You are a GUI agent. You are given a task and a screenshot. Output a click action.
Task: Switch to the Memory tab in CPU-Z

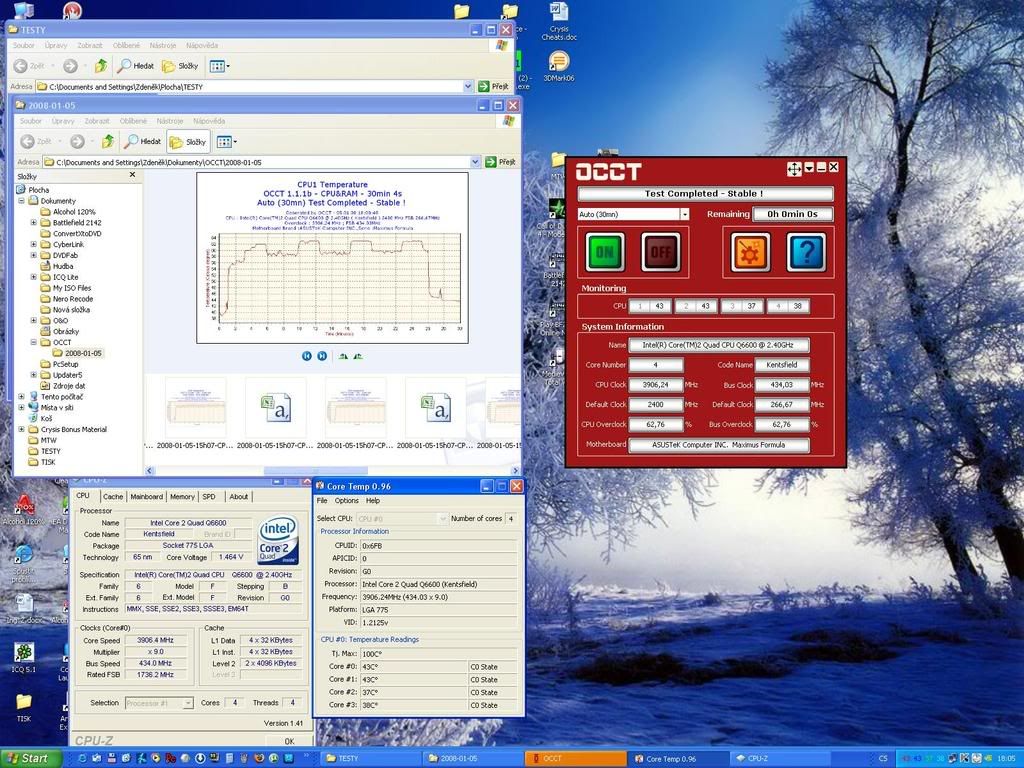click(182, 497)
